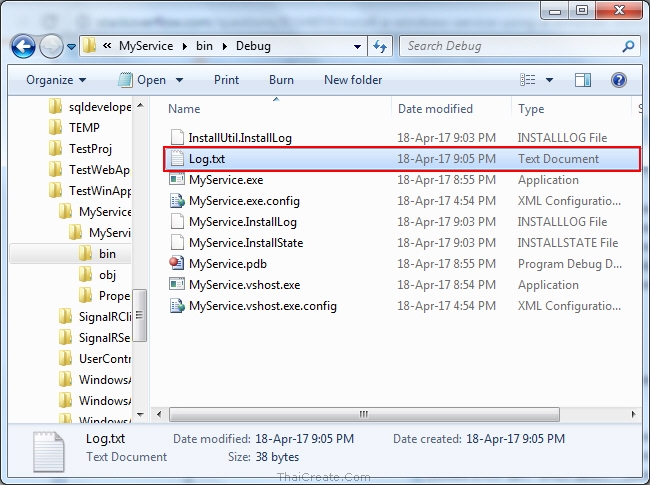This screenshot has width=650, height=485.
Task: Select the MyService.InstallLog file icon
Action: (x=177, y=221)
